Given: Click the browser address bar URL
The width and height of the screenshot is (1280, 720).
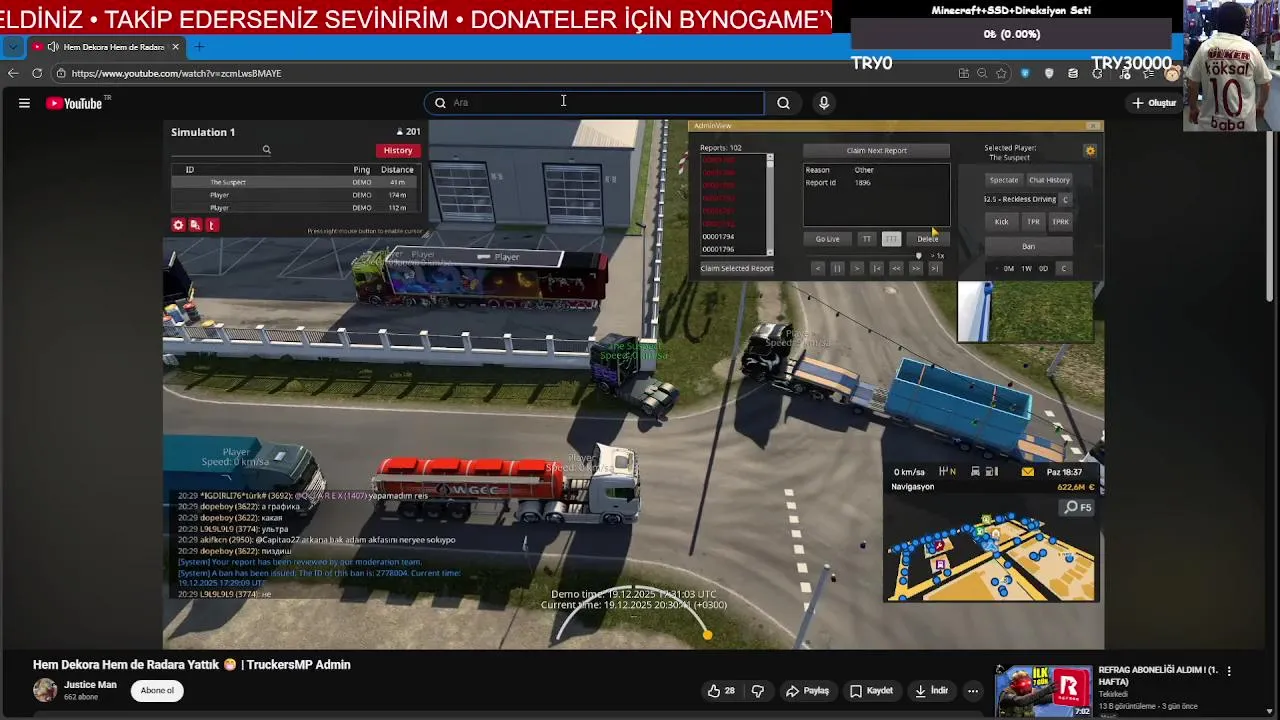Looking at the screenshot, I should pyautogui.click(x=176, y=73).
